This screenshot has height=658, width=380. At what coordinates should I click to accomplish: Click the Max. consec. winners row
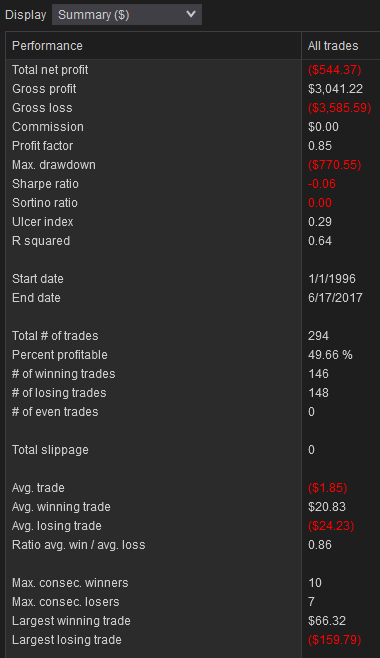click(x=193, y=583)
